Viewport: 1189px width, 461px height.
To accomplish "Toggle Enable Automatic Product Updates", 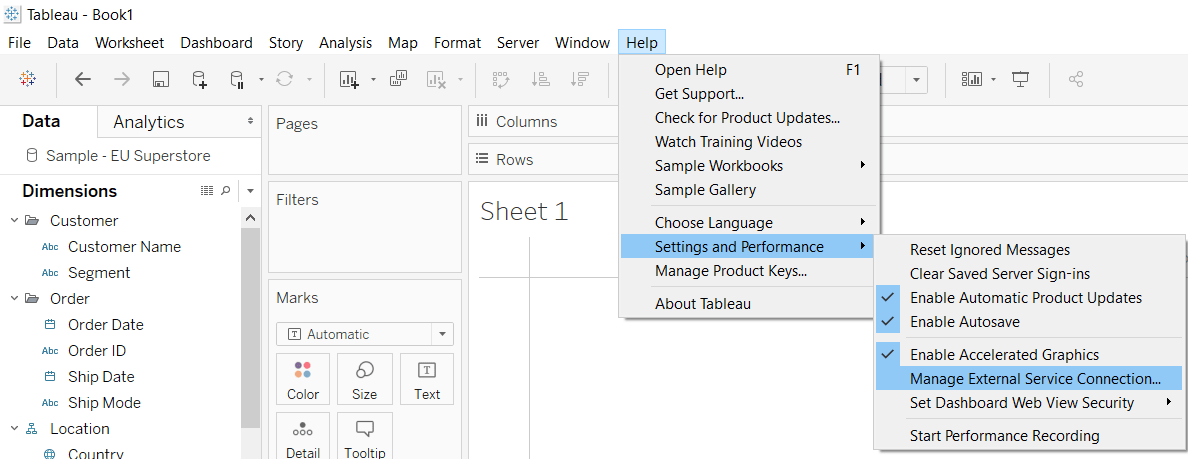I will coord(1028,298).
